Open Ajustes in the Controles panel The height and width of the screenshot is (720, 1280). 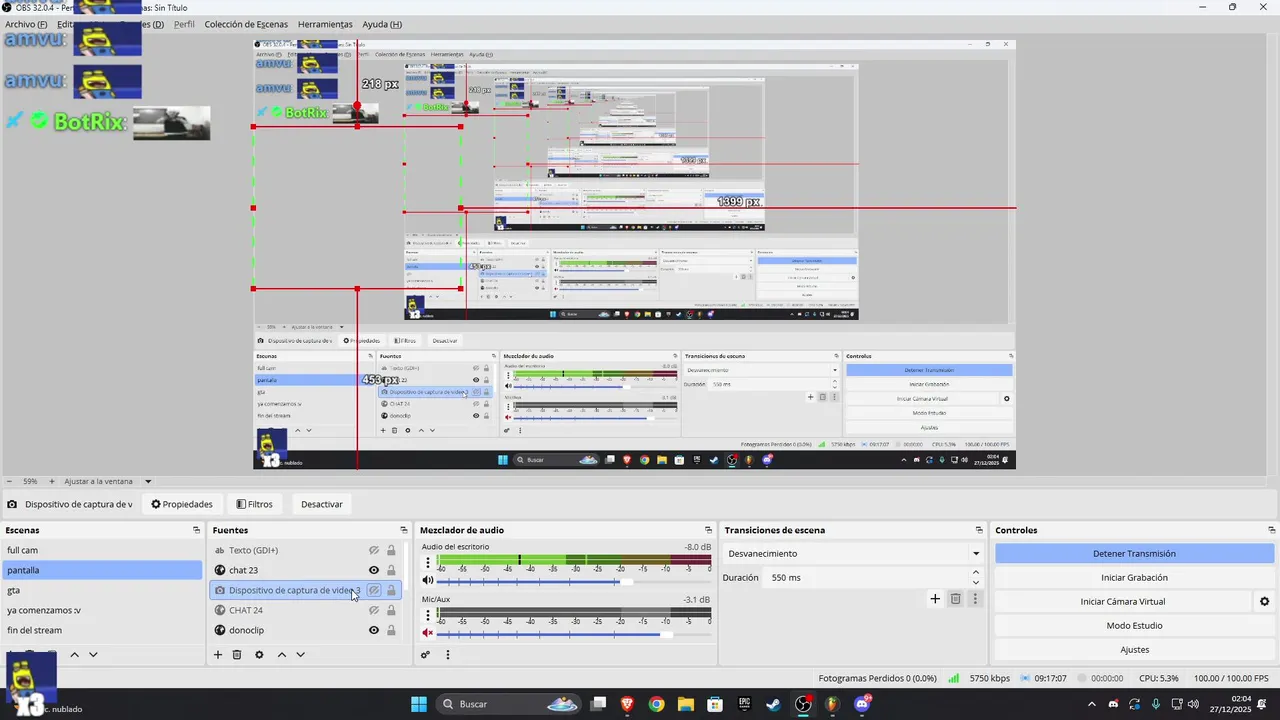coord(1134,649)
